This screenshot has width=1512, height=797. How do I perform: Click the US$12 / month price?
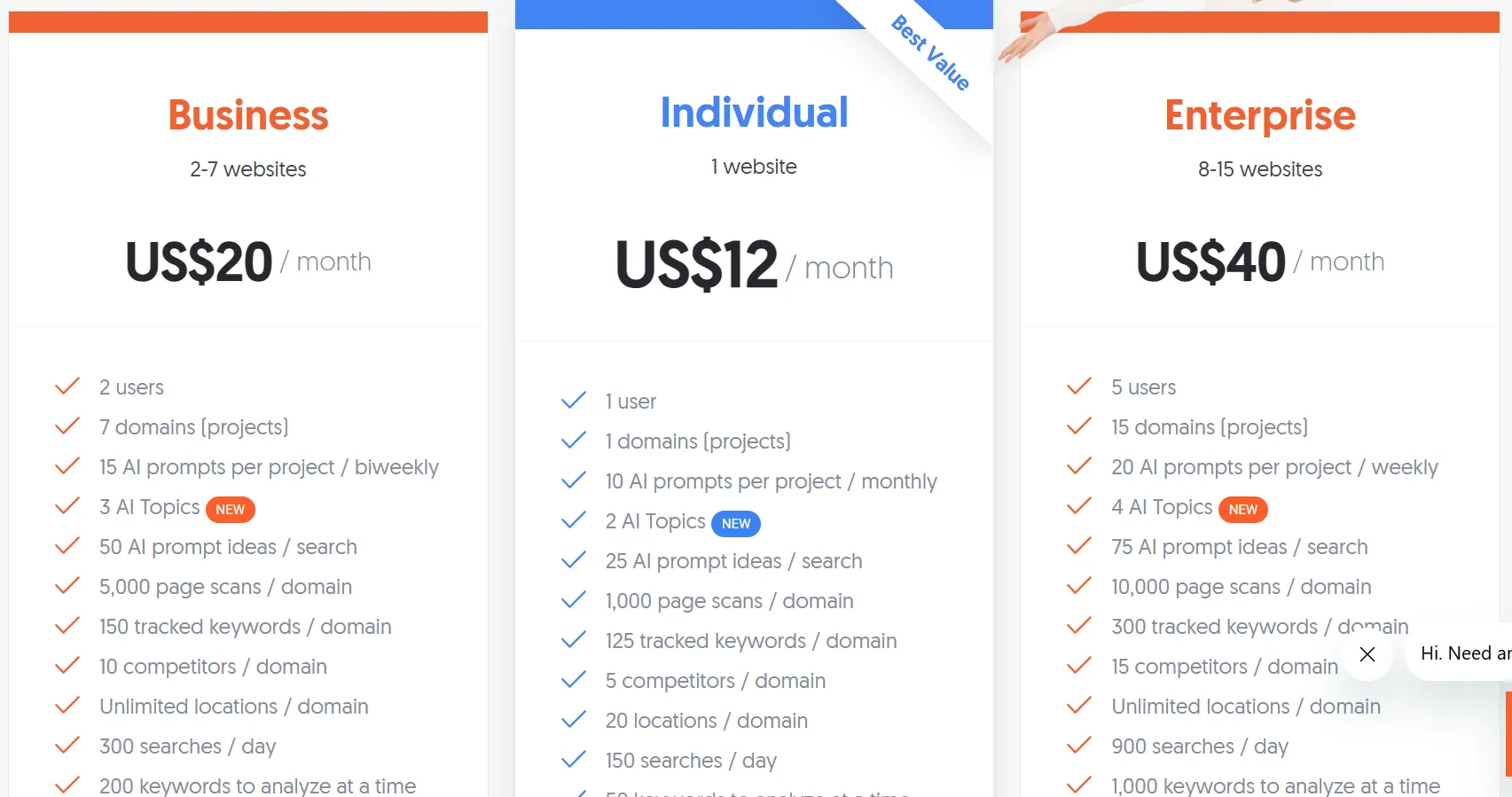pyautogui.click(x=754, y=265)
